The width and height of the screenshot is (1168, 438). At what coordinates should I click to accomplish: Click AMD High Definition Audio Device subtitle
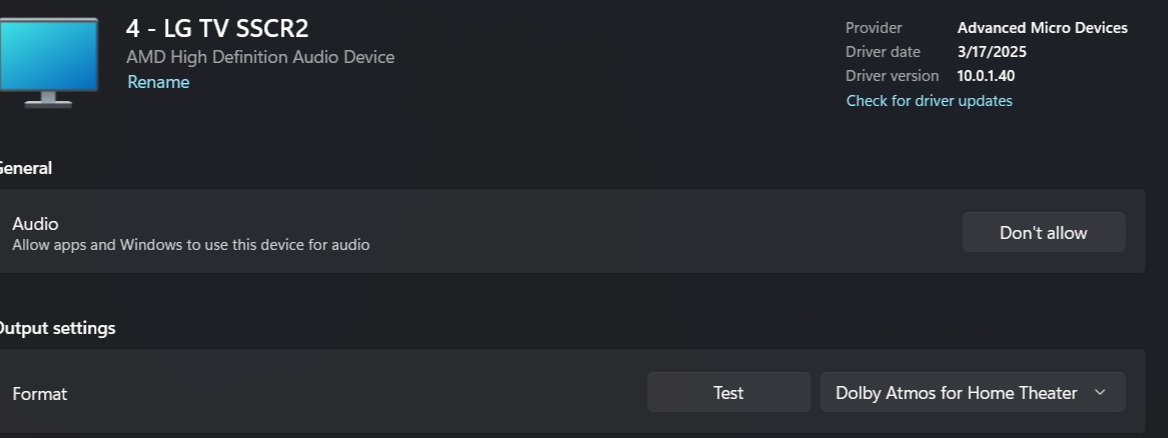pyautogui.click(x=260, y=57)
